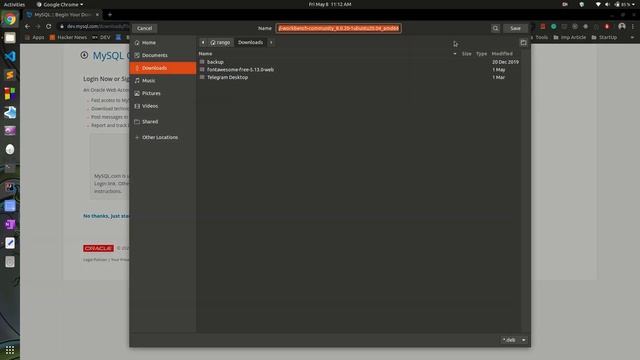Select Pictures in the sidebar
This screenshot has height=360, width=640.
point(163,93)
